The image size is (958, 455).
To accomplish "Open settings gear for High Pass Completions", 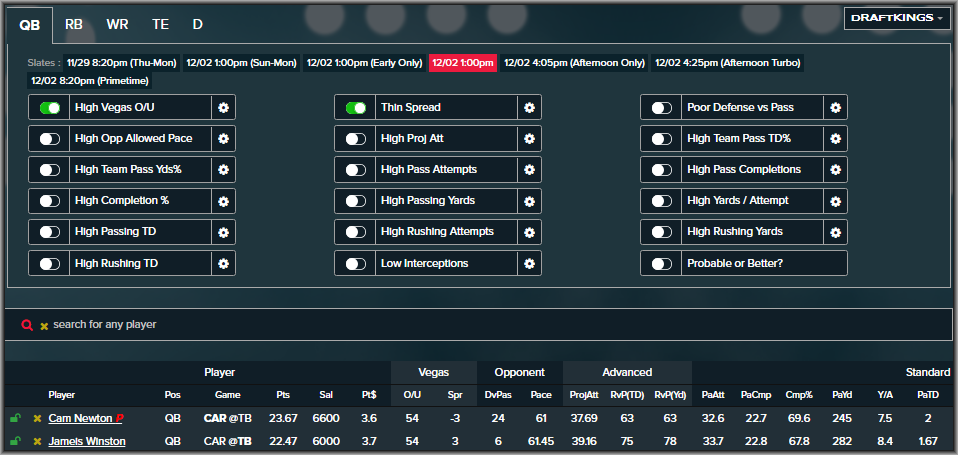I will point(836,170).
